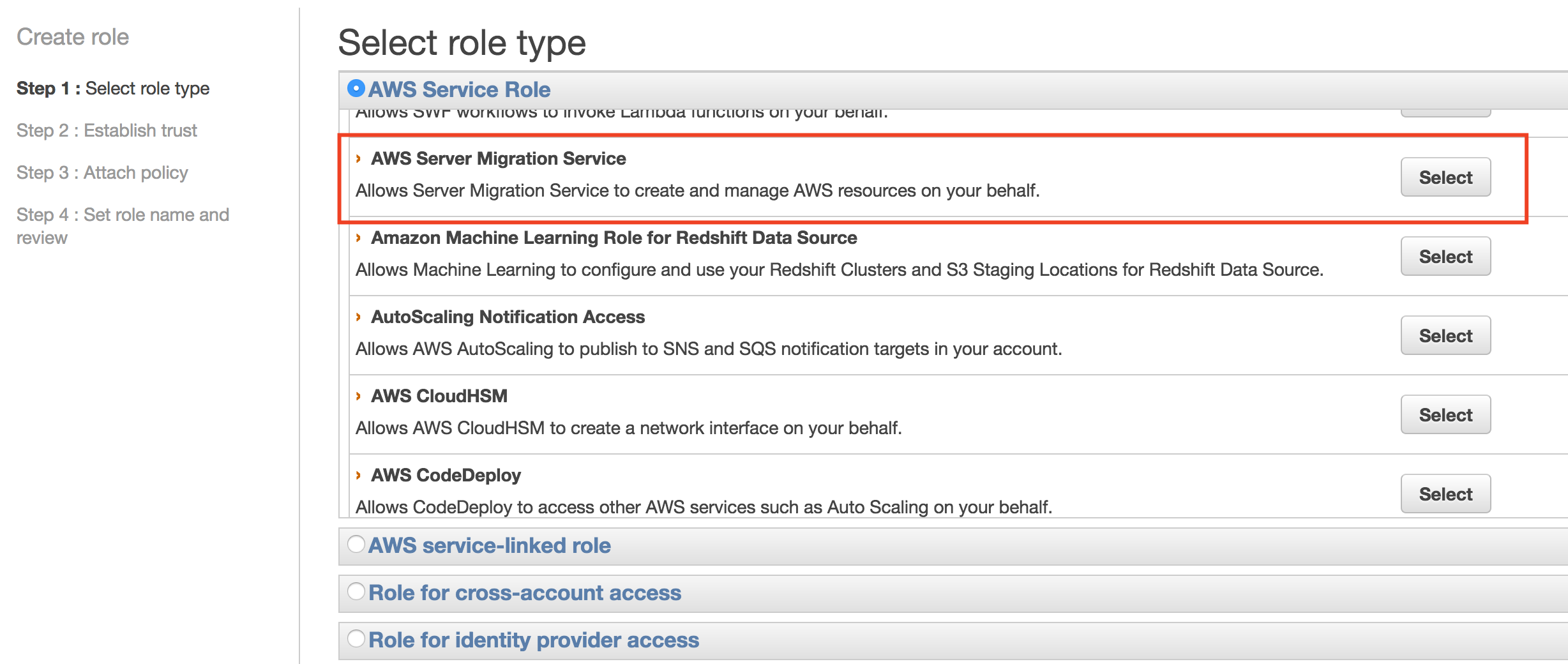Click the AWS Server Migration Service title
The width and height of the screenshot is (1568, 664).
point(498,158)
